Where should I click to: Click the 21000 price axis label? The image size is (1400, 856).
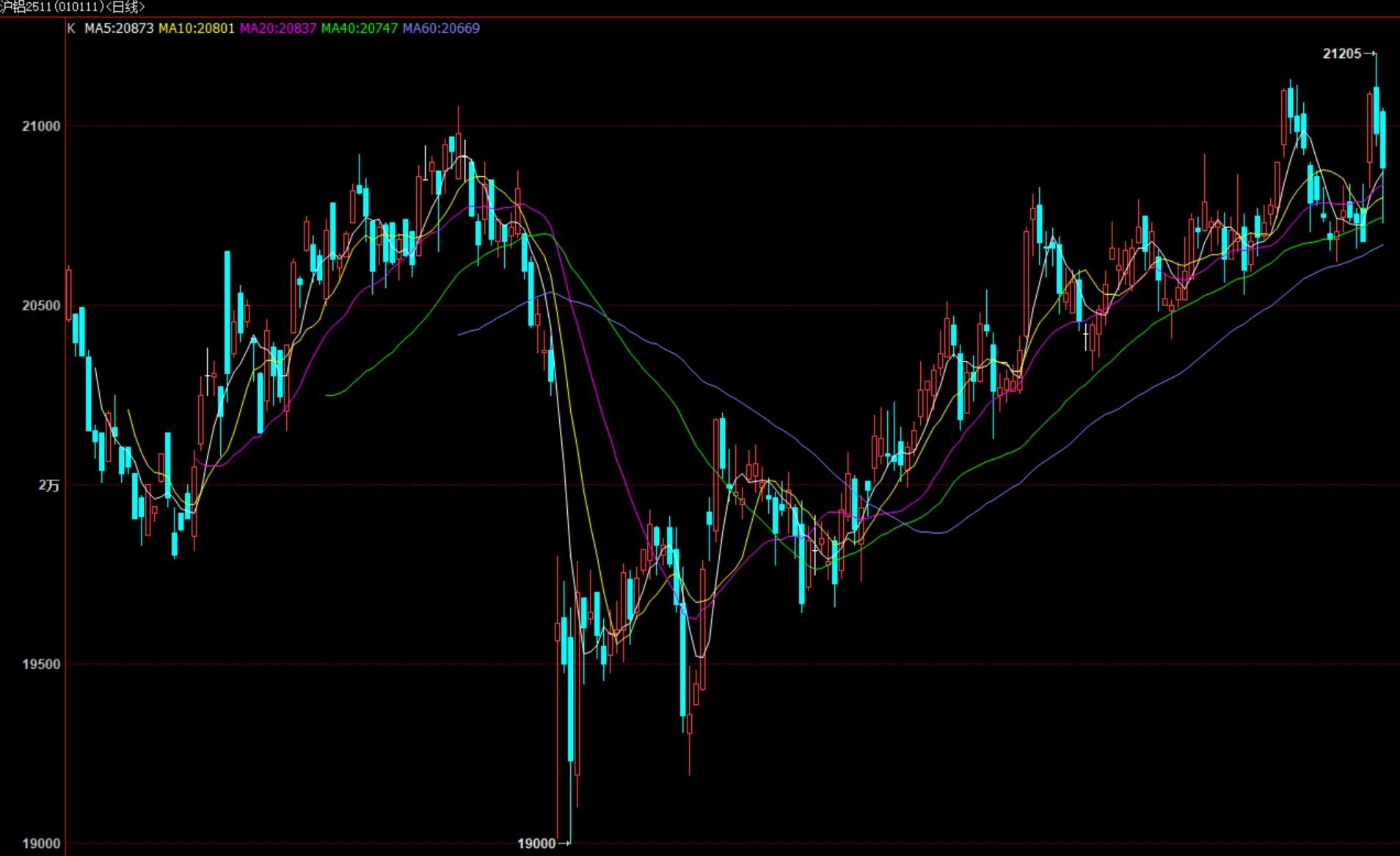(41, 126)
